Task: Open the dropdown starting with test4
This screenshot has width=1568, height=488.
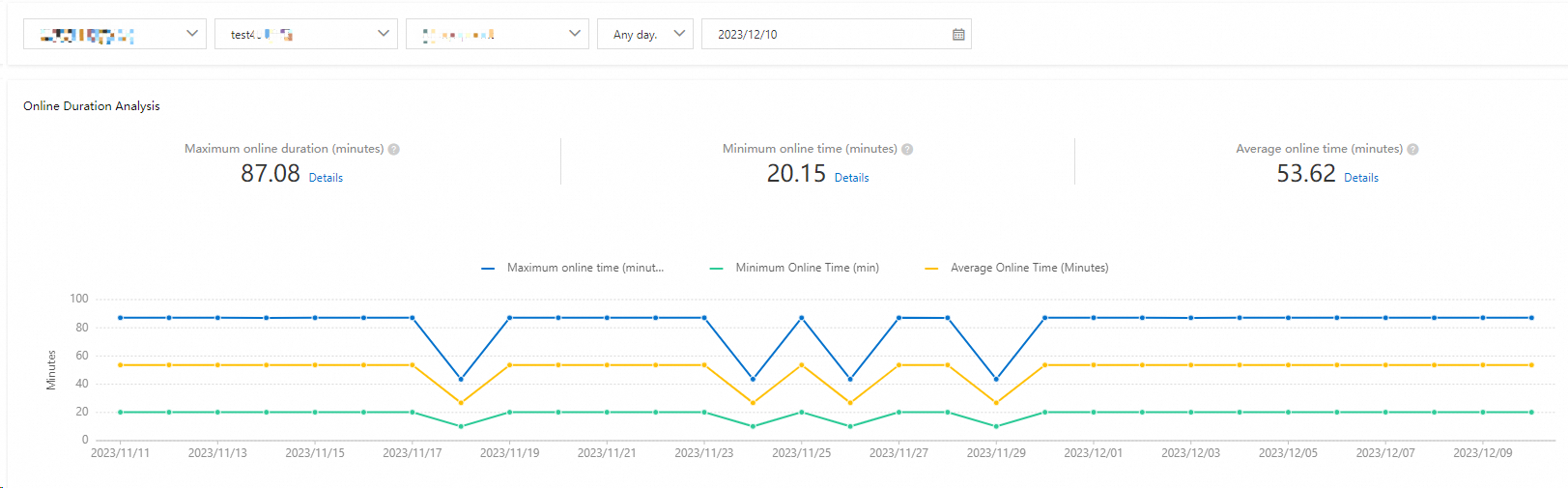Action: (305, 35)
